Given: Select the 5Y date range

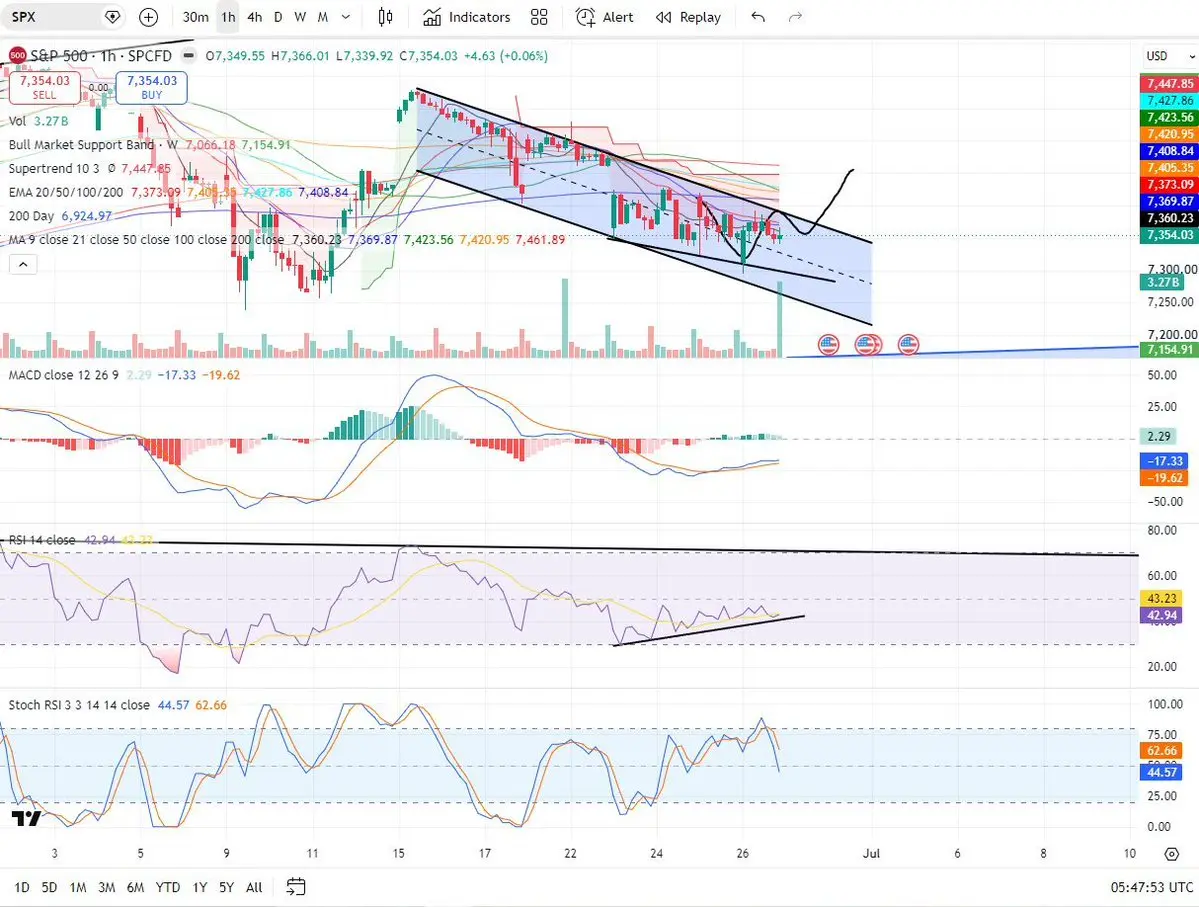Looking at the screenshot, I should tap(226, 887).
